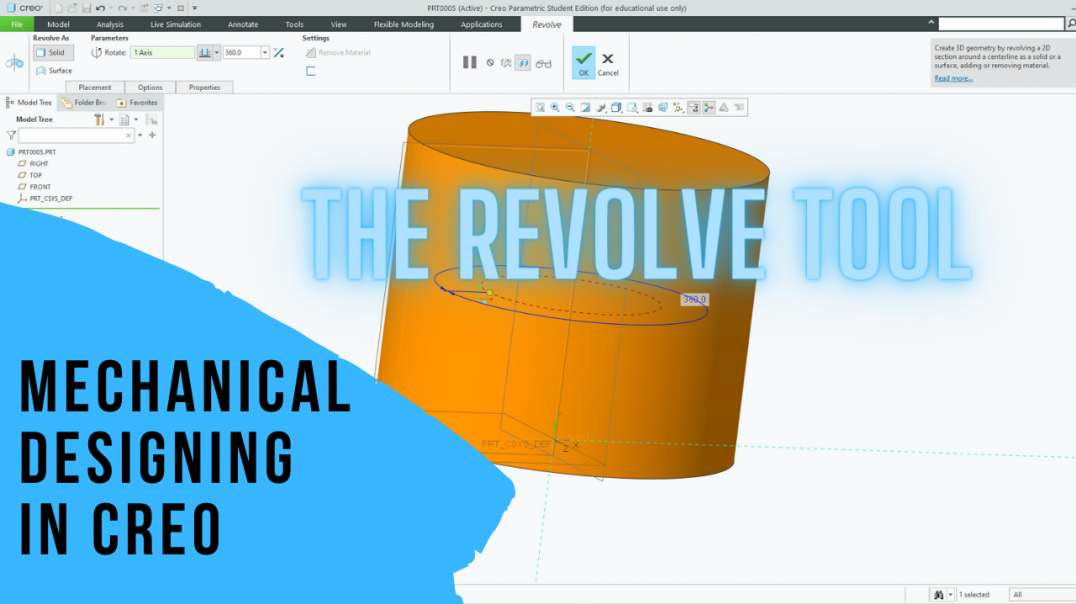Image resolution: width=1076 pixels, height=604 pixels.
Task: Select Surface under Revolve As
Action: [x=54, y=70]
